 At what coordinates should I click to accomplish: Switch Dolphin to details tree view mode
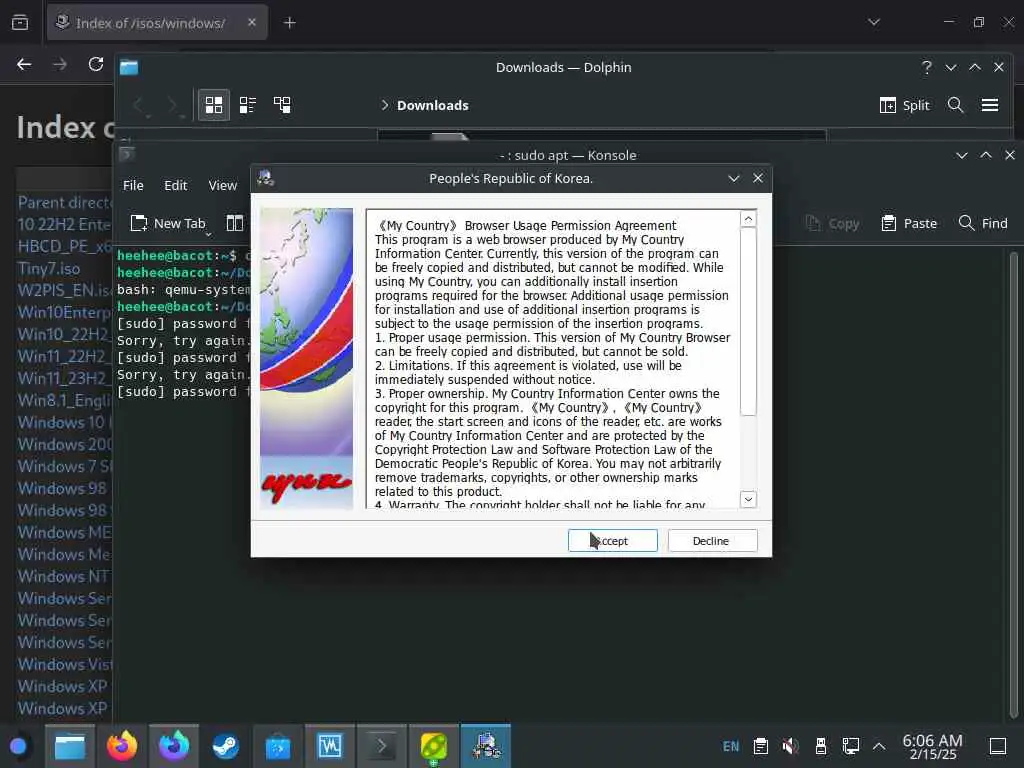coord(282,105)
